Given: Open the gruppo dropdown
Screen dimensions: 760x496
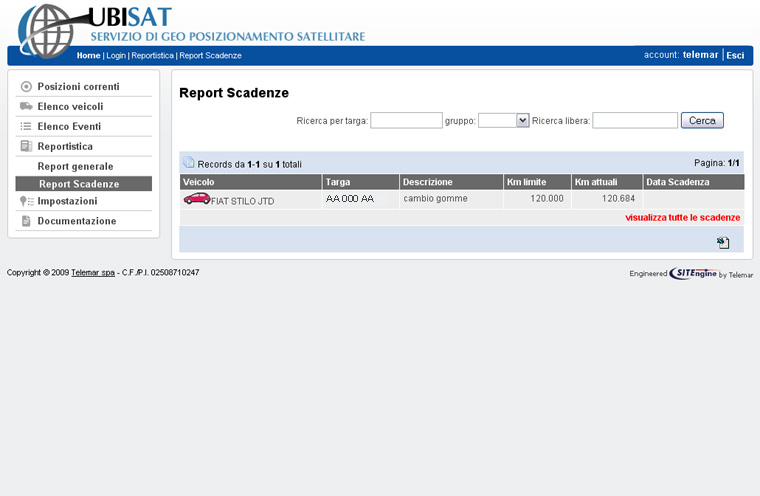Looking at the screenshot, I should [503, 120].
